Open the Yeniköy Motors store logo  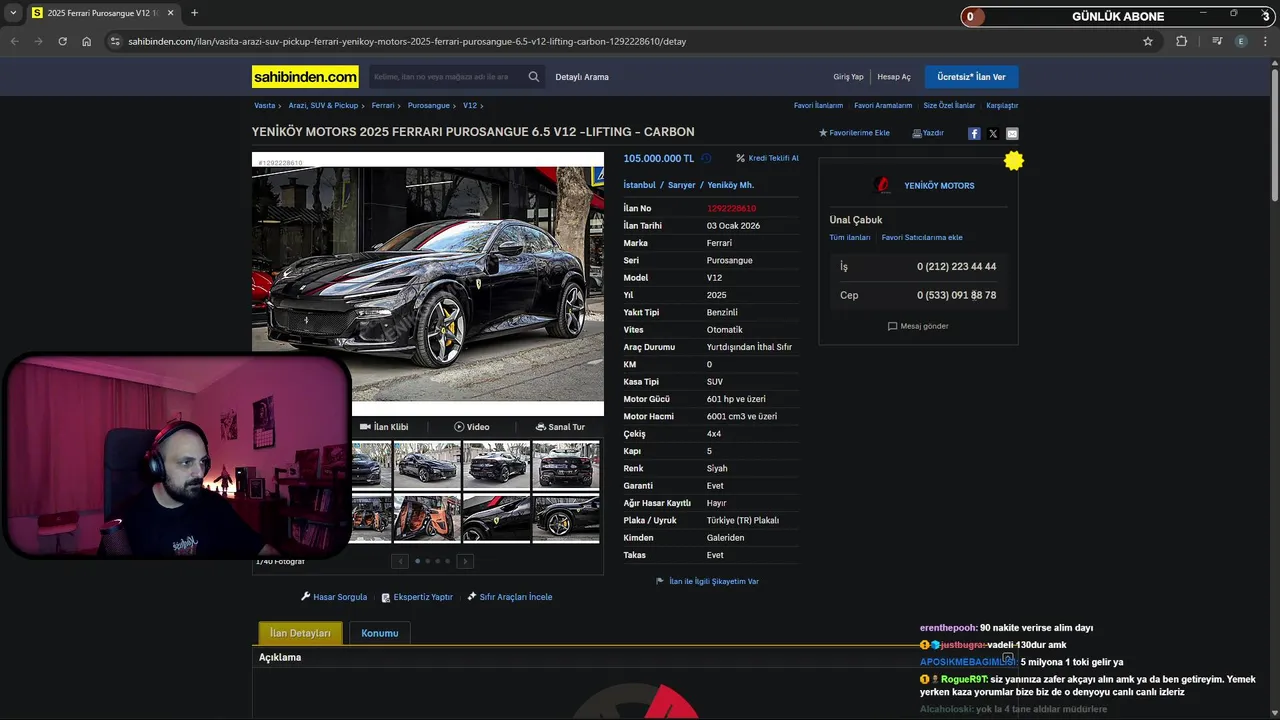[882, 185]
